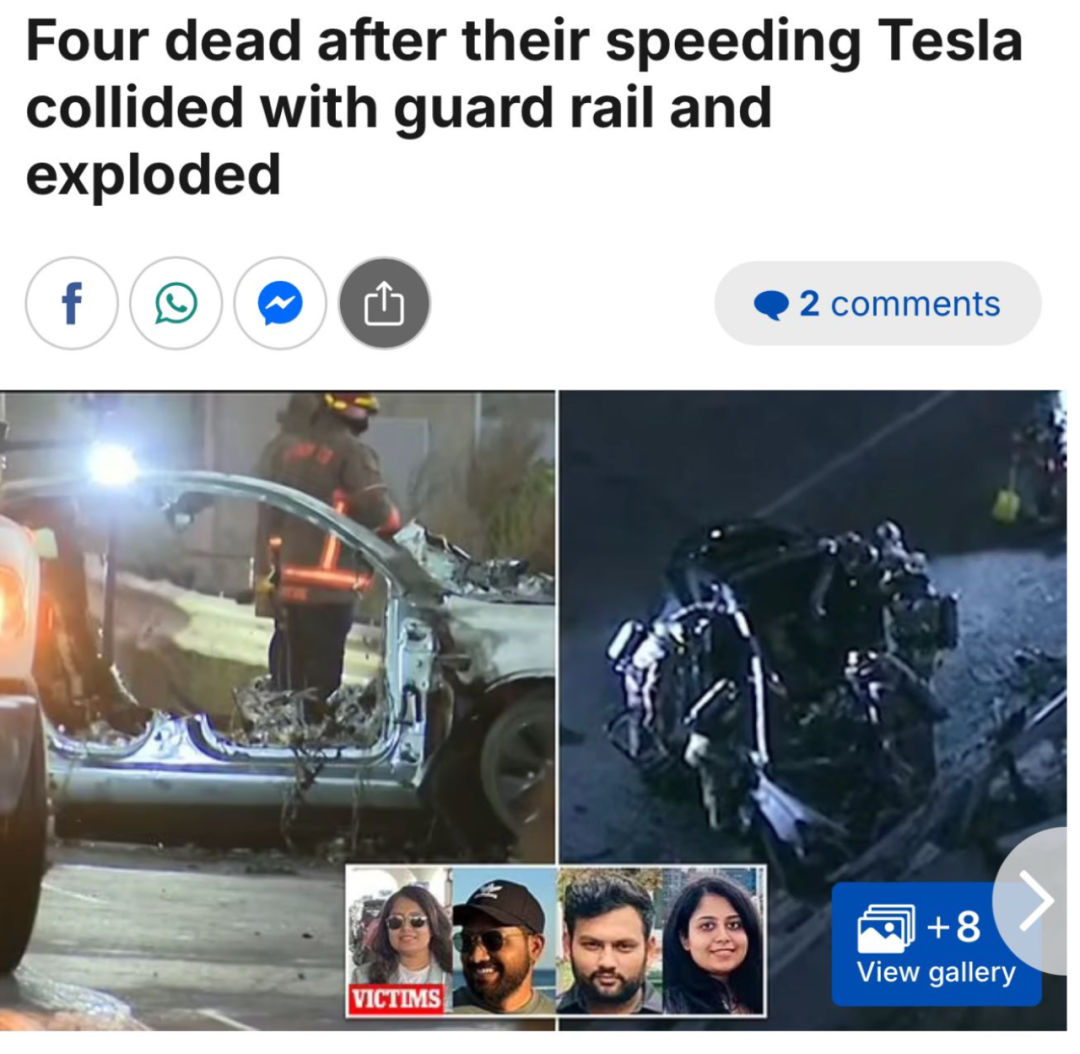Open the Four dead Tesla headline
This screenshot has height=1054, width=1080.
[523, 107]
